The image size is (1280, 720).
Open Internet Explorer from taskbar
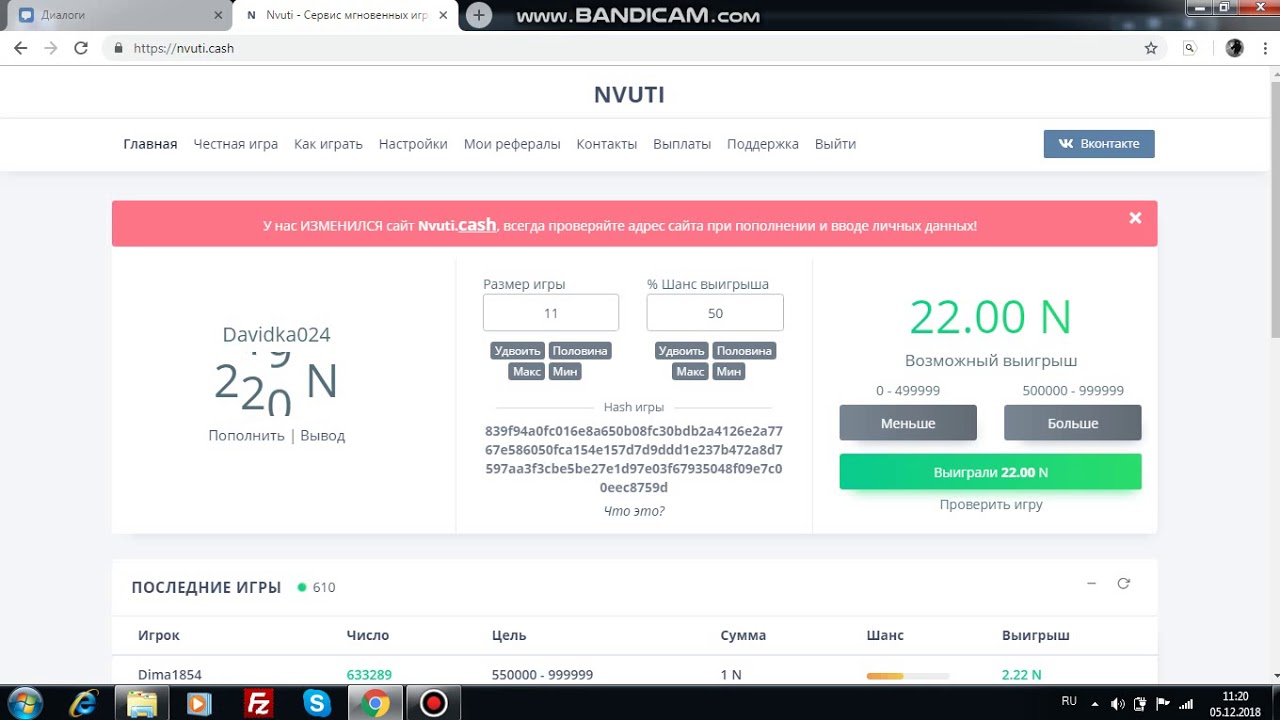tap(84, 703)
